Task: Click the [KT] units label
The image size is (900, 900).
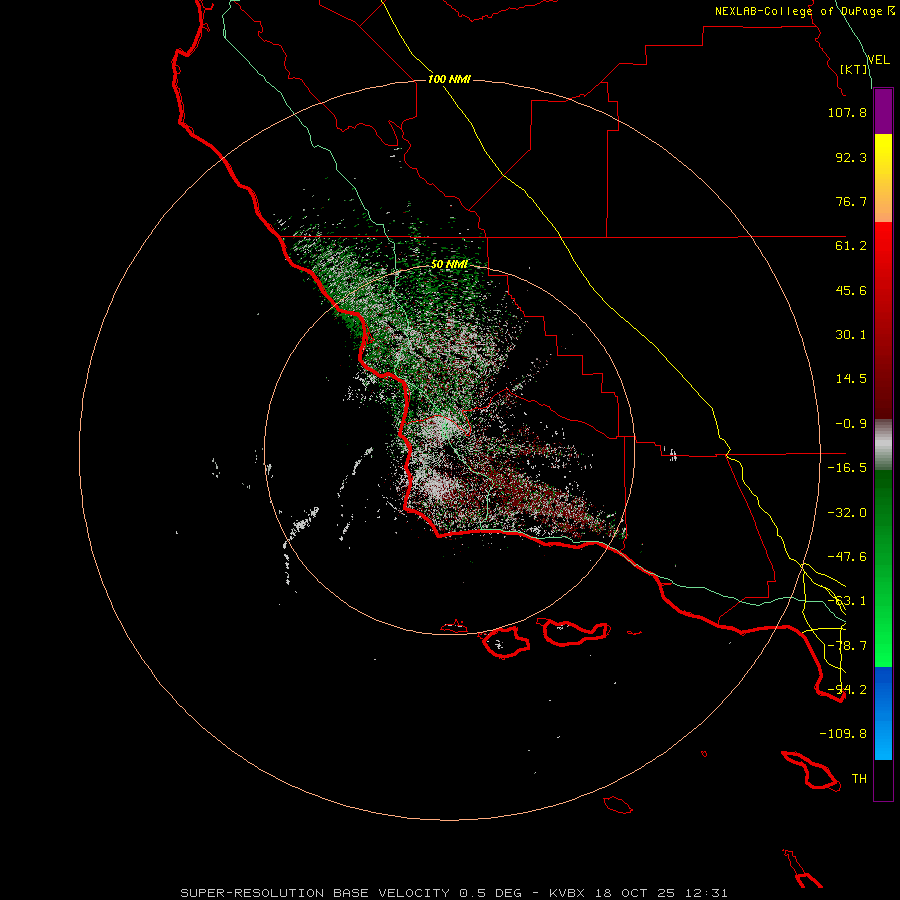Action: coord(854,69)
